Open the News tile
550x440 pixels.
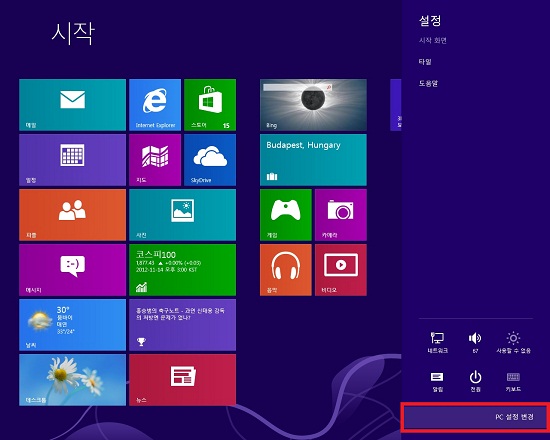pos(182,380)
